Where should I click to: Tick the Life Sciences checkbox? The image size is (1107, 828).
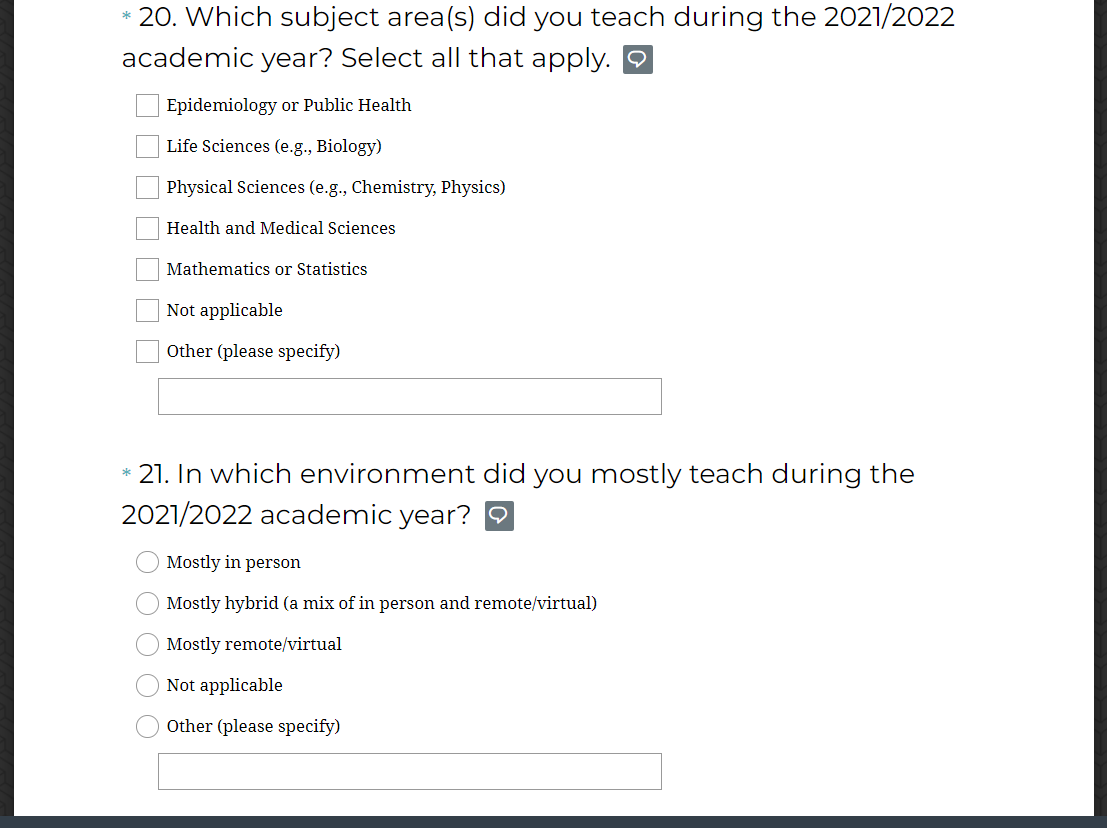click(x=148, y=146)
